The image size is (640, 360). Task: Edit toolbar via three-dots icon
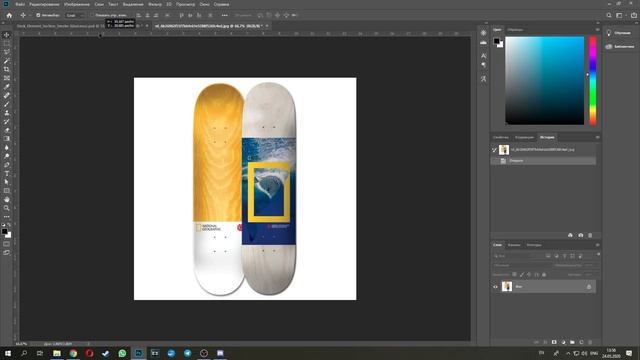coord(7,217)
